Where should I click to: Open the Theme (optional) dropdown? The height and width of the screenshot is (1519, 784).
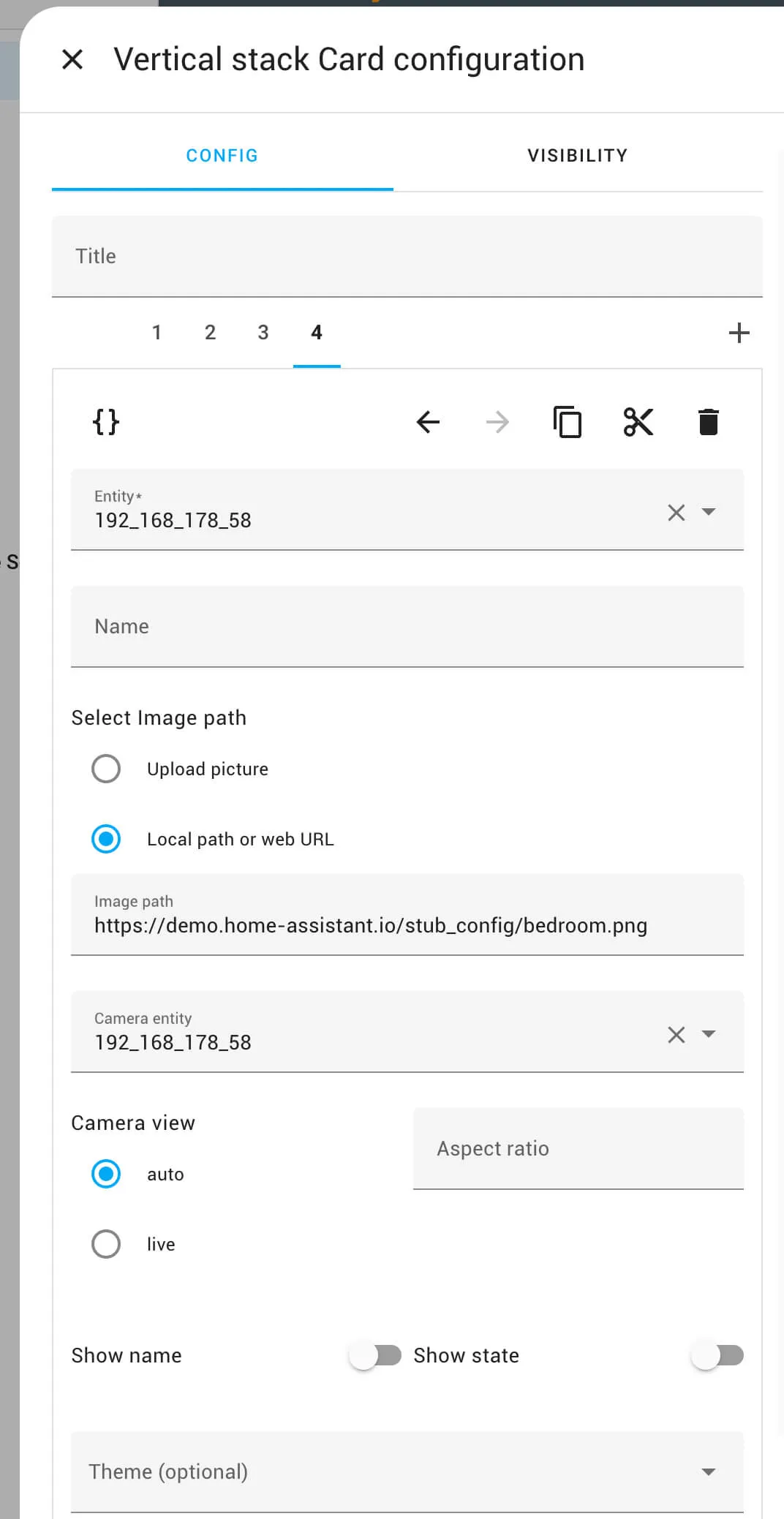click(407, 1471)
